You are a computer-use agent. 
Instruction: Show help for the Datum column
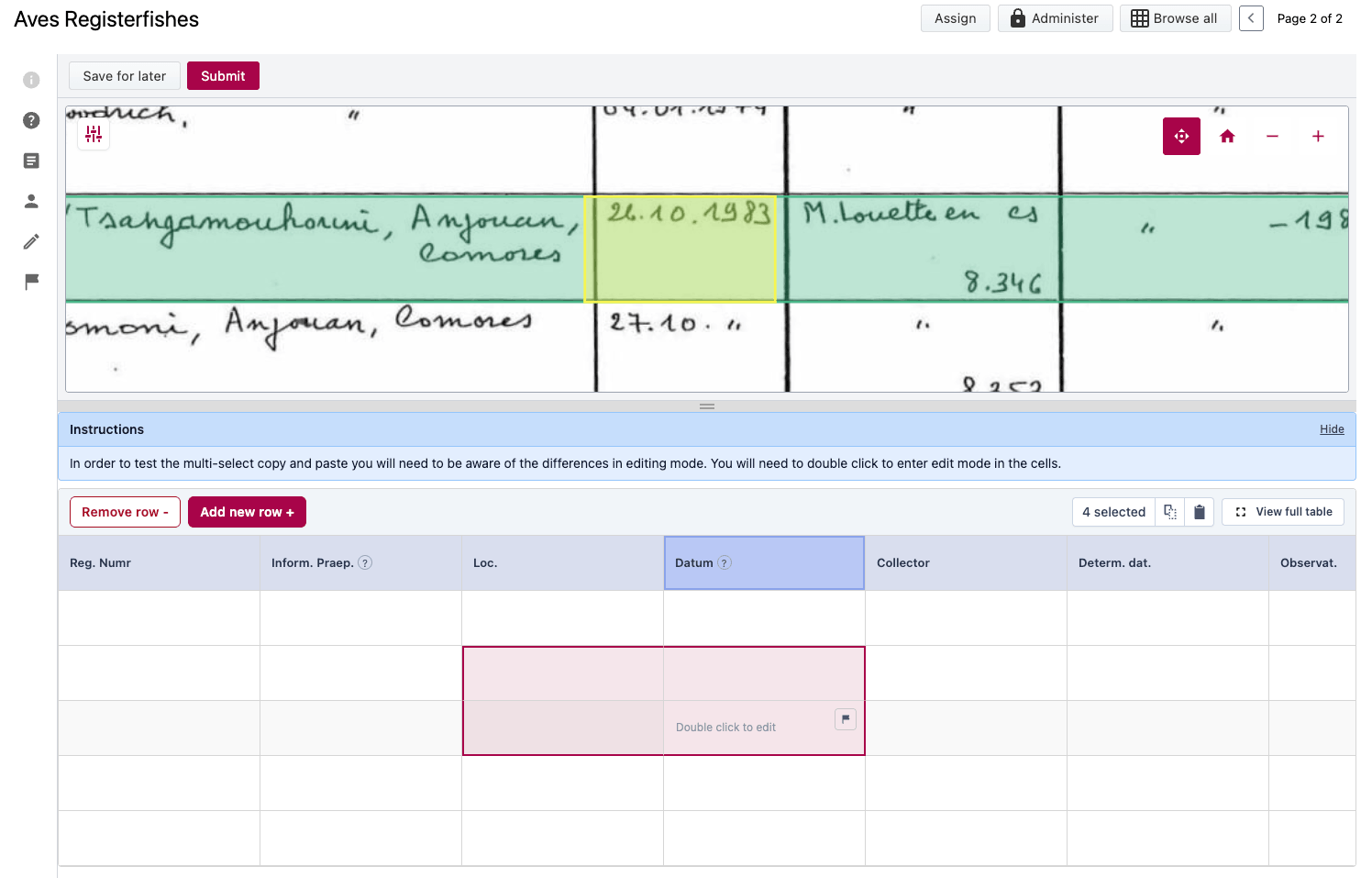coord(725,562)
